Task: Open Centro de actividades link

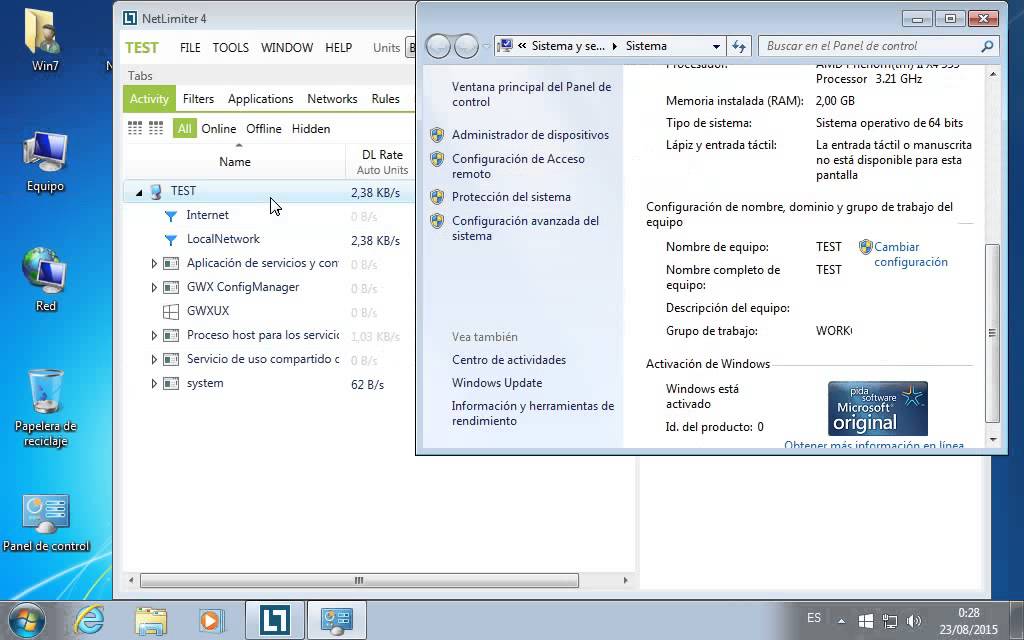Action: pyautogui.click(x=509, y=360)
